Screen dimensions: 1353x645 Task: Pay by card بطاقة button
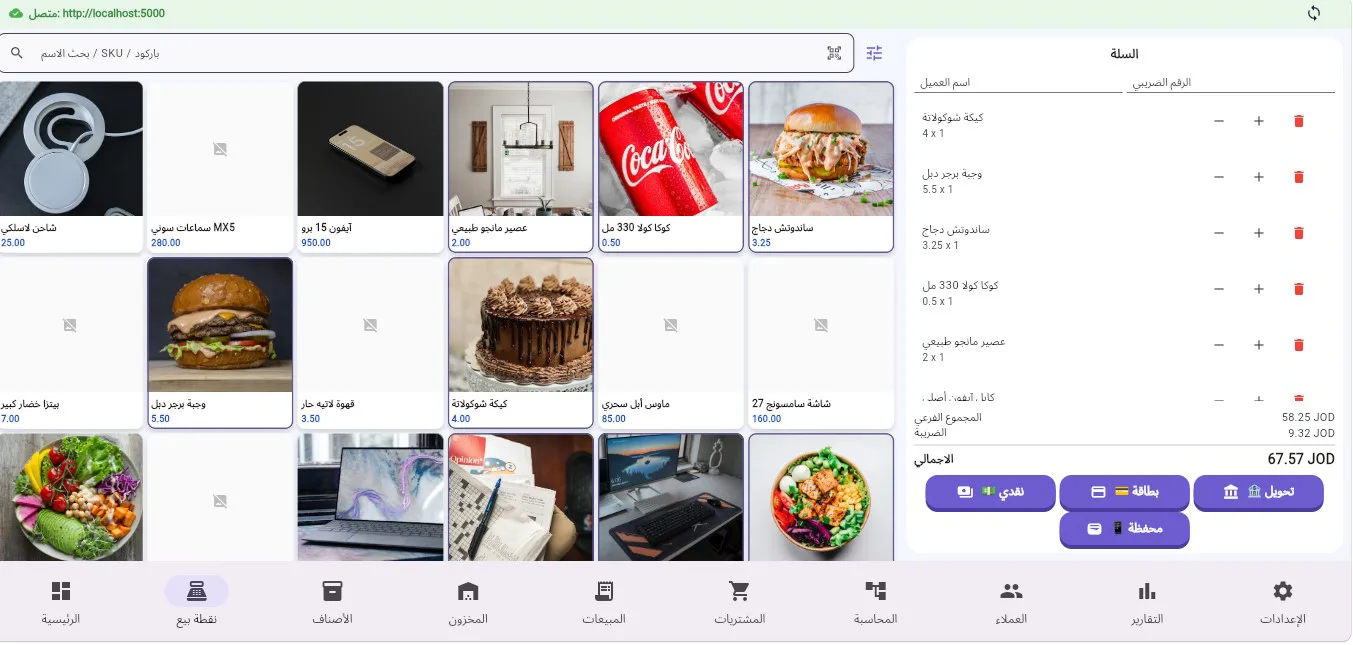[1124, 492]
